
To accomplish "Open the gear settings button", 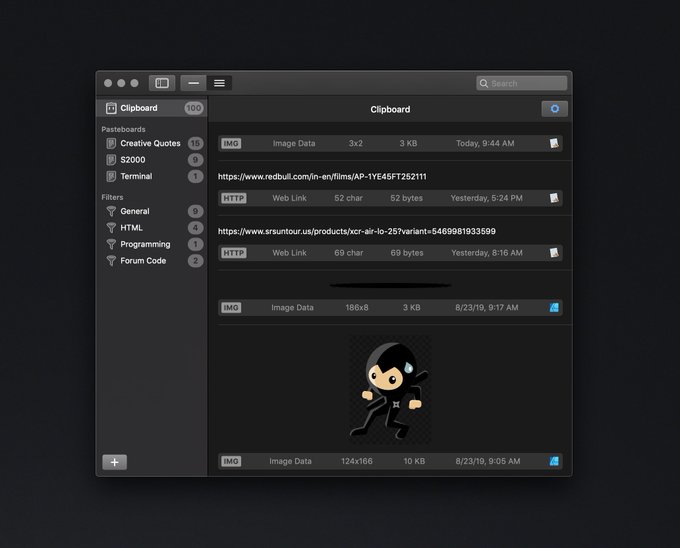I will [x=555, y=109].
